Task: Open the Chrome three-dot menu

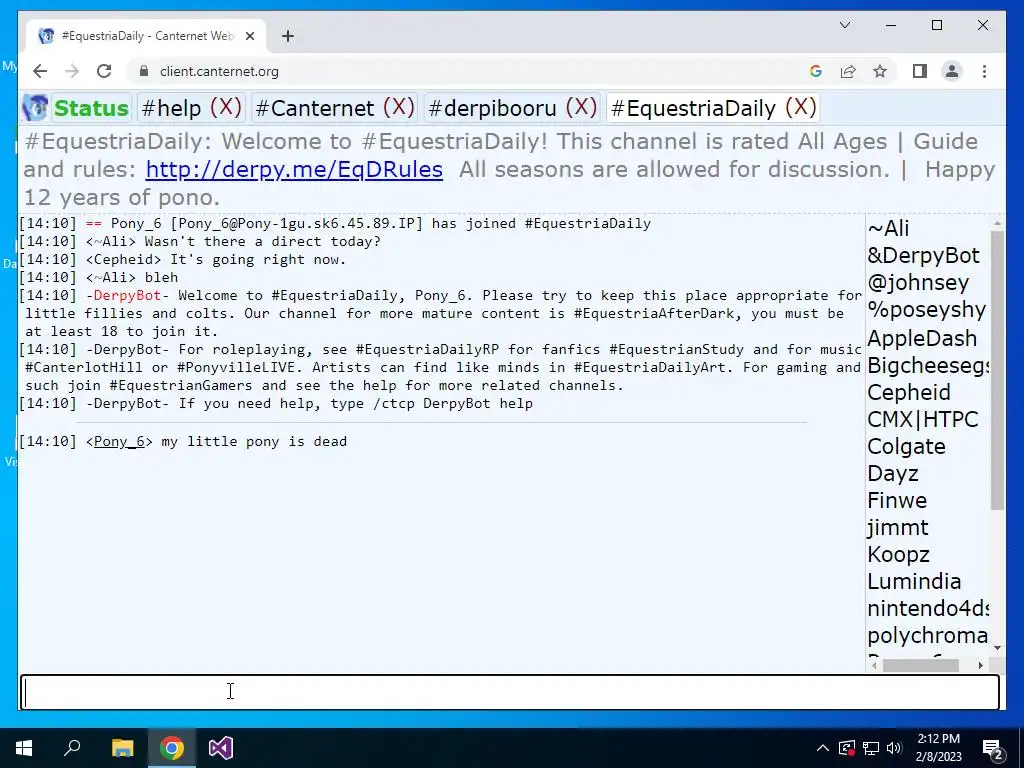Action: [x=984, y=71]
